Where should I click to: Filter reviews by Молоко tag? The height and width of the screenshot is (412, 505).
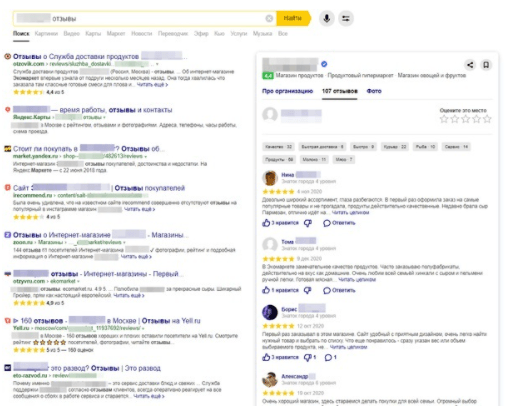pyautogui.click(x=314, y=160)
